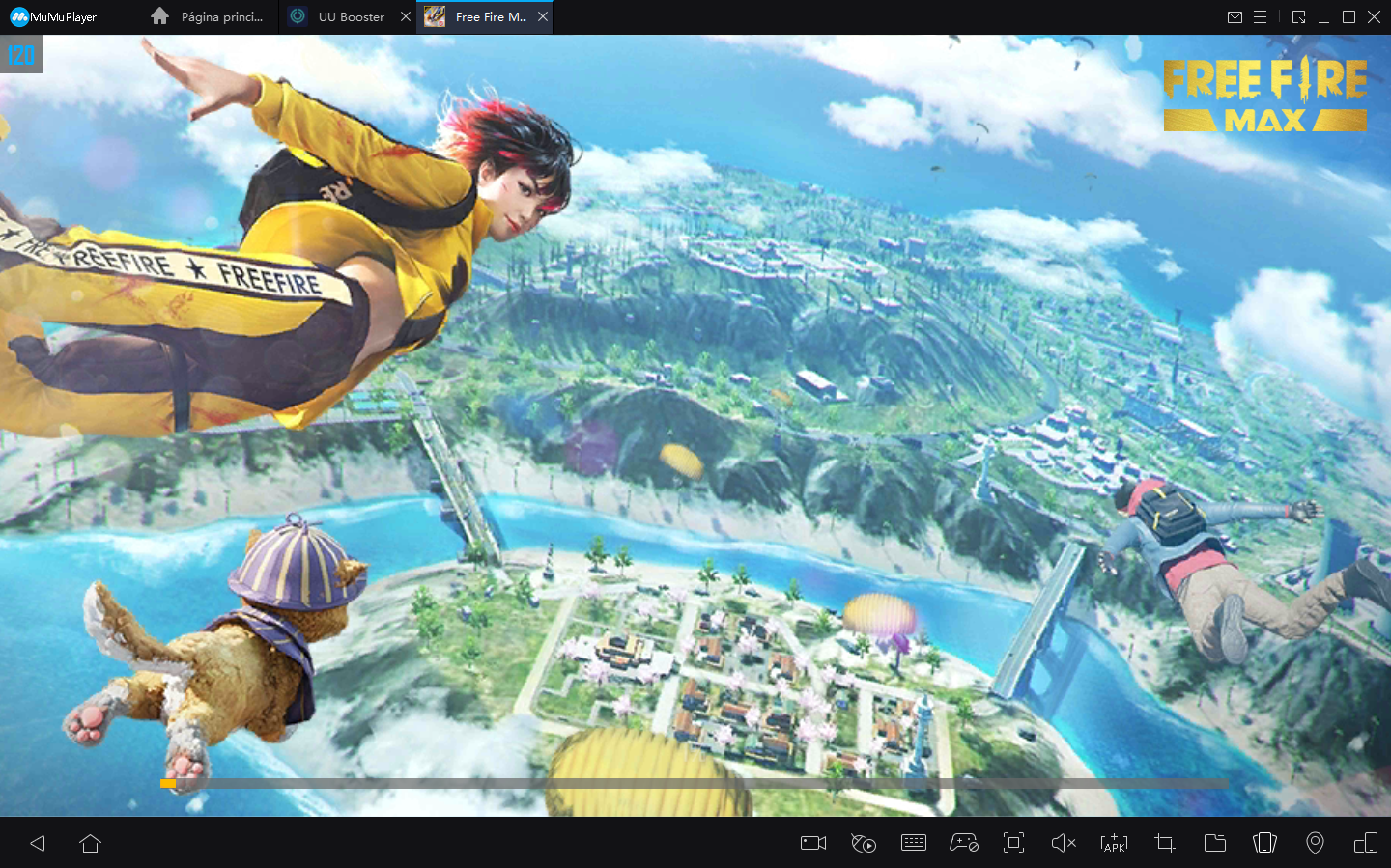The image size is (1391, 868).
Task: Switch to the Página principal tab
Action: coord(209,17)
